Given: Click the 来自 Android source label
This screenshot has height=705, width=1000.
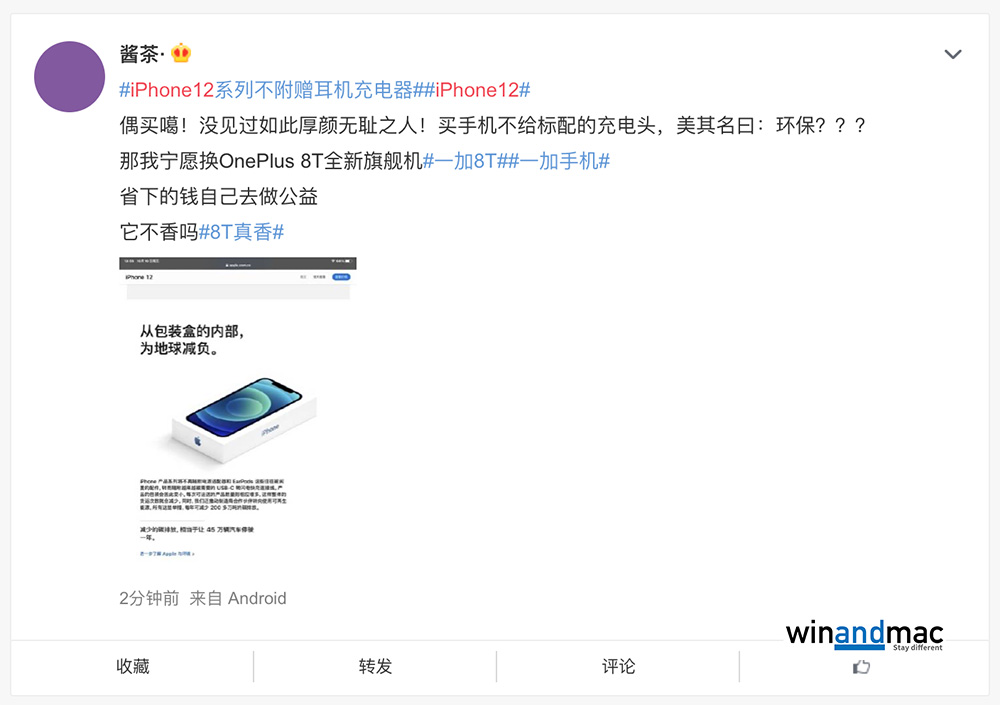Looking at the screenshot, I should pos(238,598).
